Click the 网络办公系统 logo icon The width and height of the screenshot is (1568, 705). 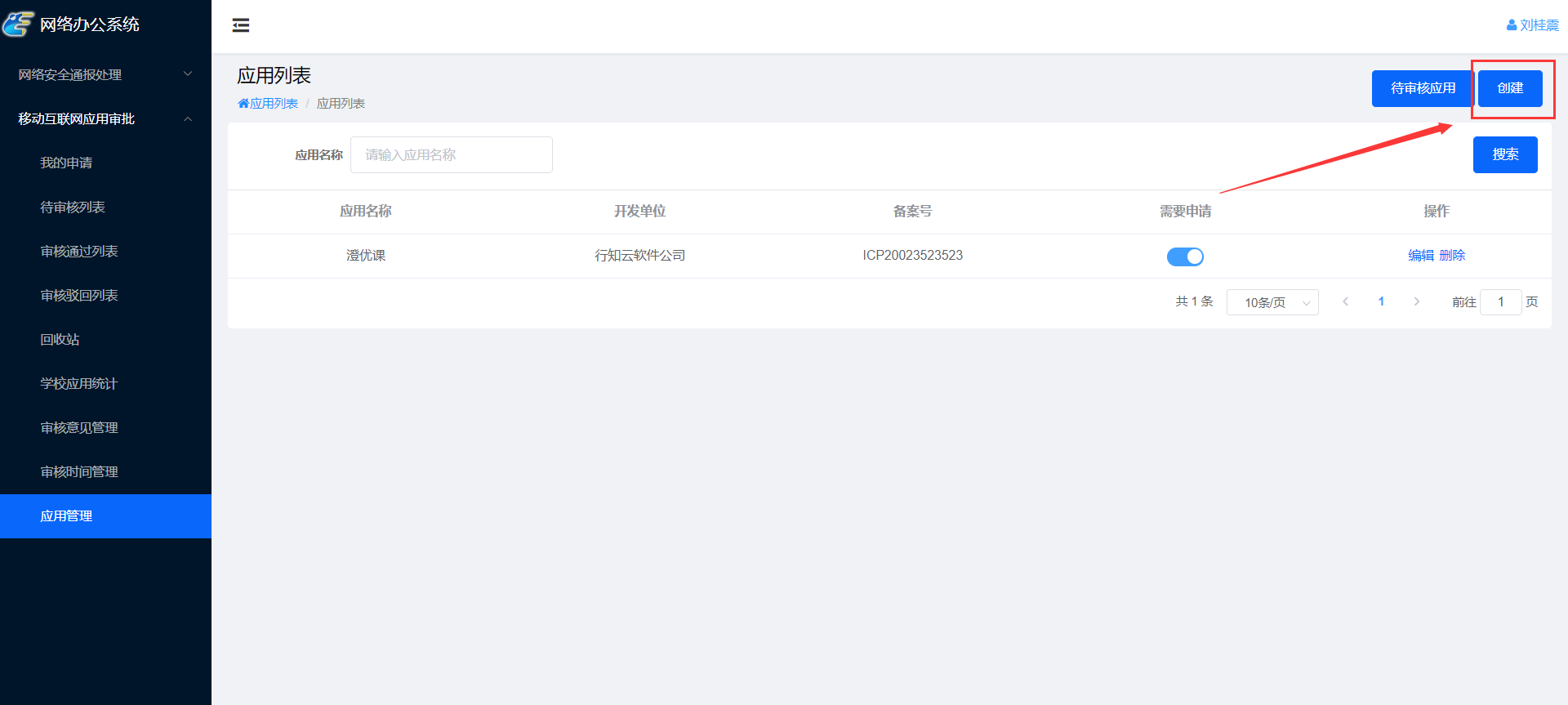18,24
